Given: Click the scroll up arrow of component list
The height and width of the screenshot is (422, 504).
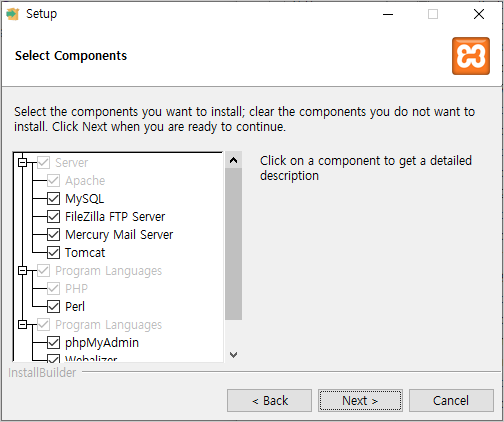Looking at the screenshot, I should (233, 160).
